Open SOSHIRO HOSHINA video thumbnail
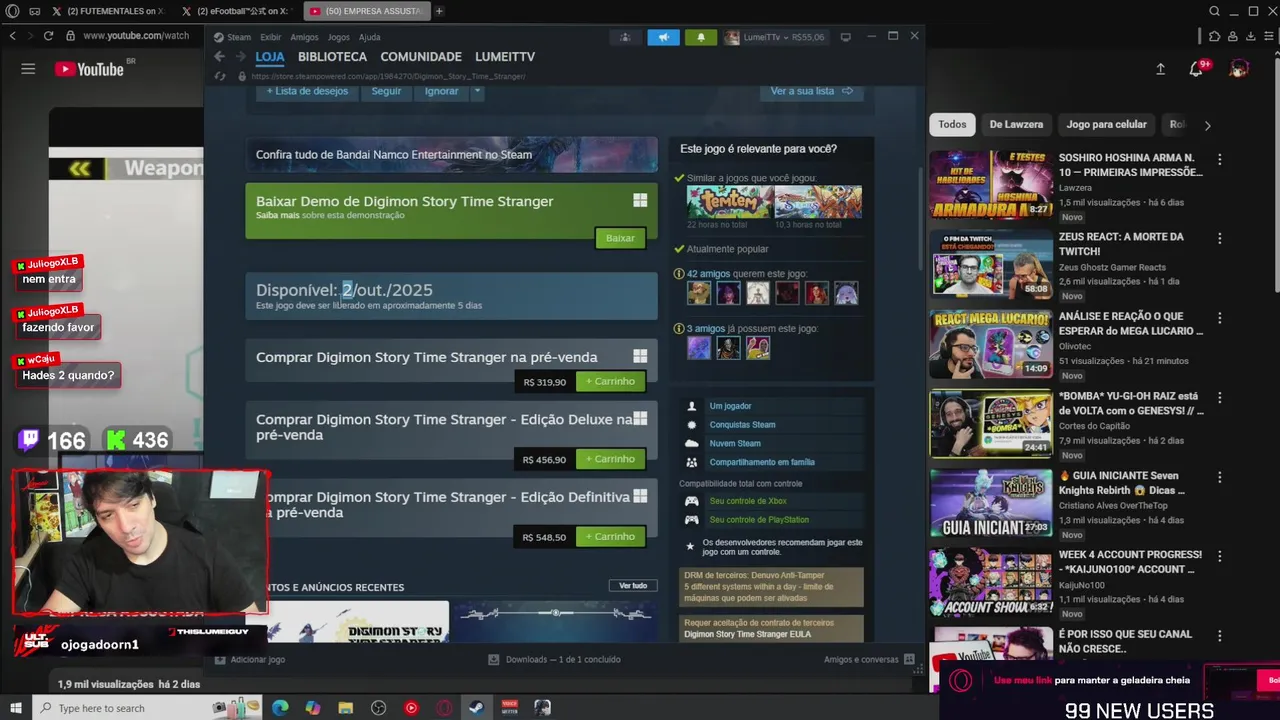The image size is (1280, 720). coord(991,185)
